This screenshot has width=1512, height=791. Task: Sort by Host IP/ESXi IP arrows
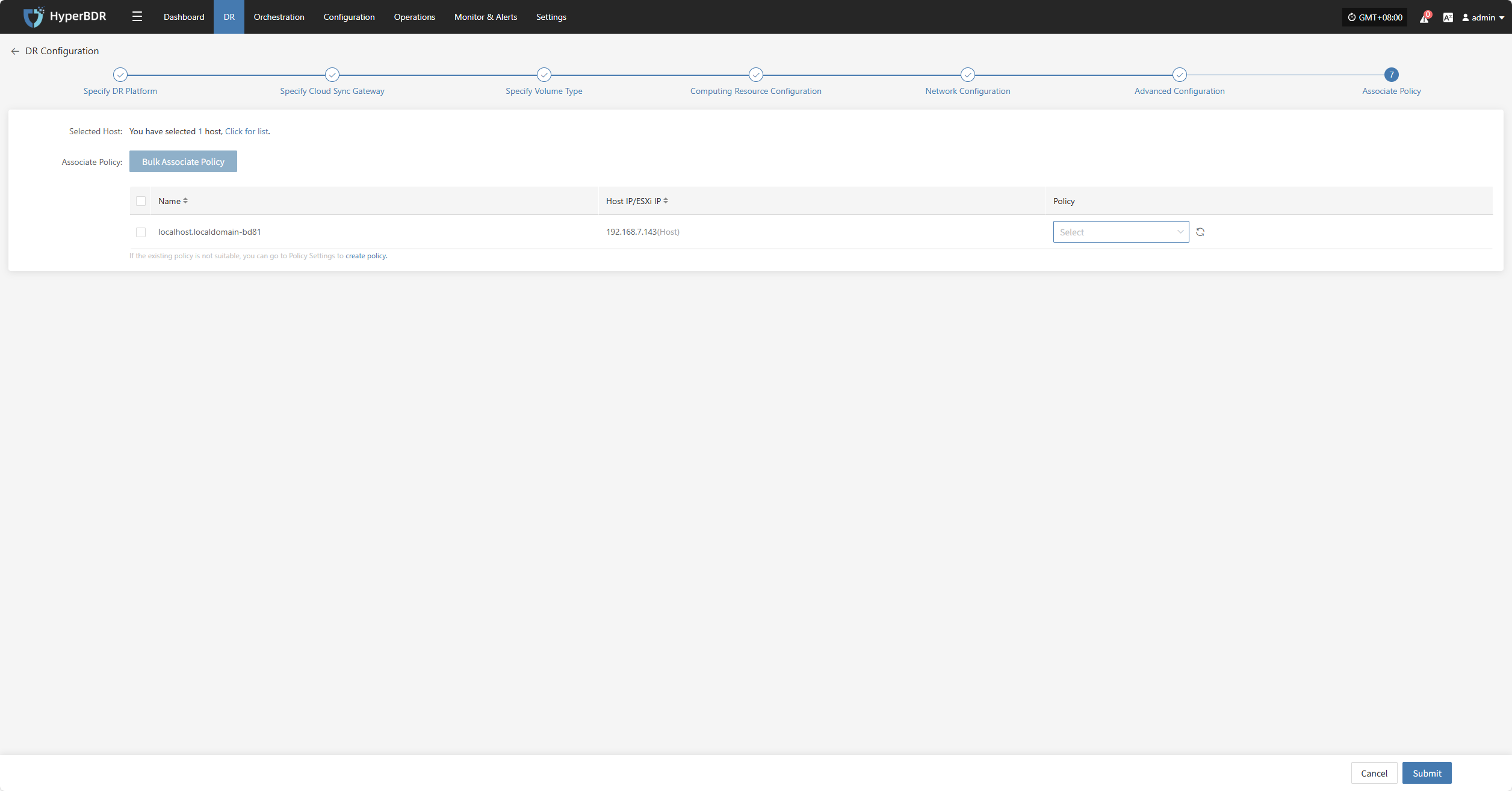click(x=666, y=200)
